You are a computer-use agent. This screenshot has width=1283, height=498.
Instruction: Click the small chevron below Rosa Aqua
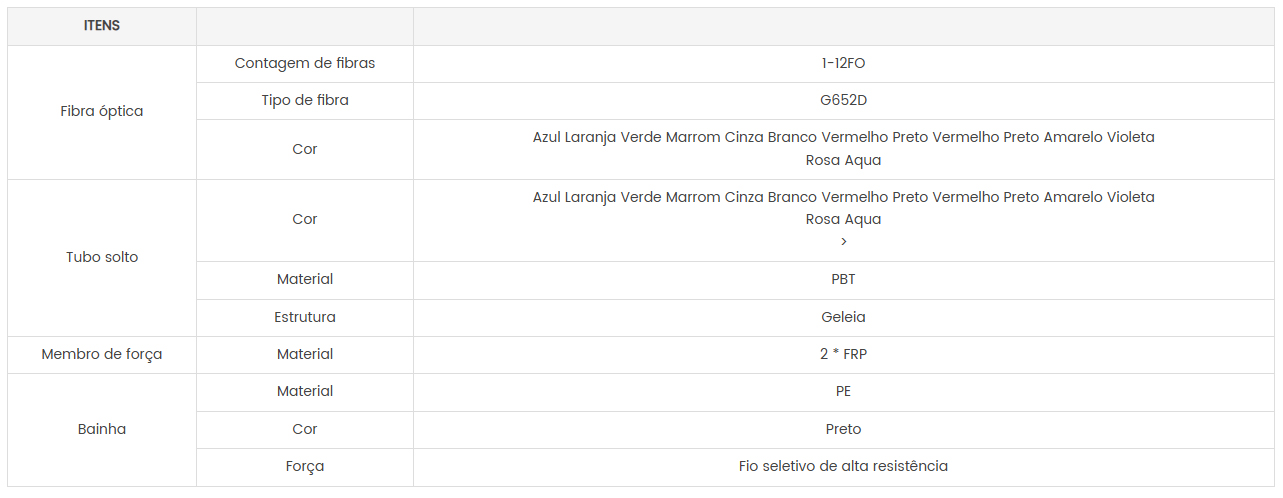[844, 242]
